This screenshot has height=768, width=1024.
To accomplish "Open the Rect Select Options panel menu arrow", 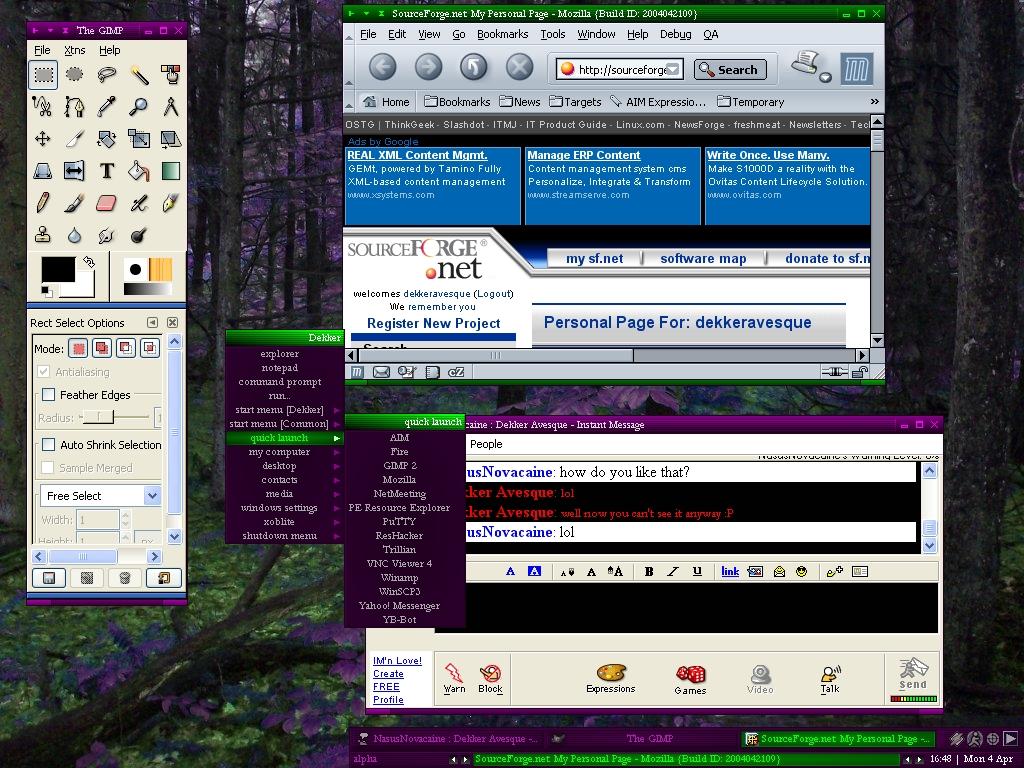I will click(152, 323).
